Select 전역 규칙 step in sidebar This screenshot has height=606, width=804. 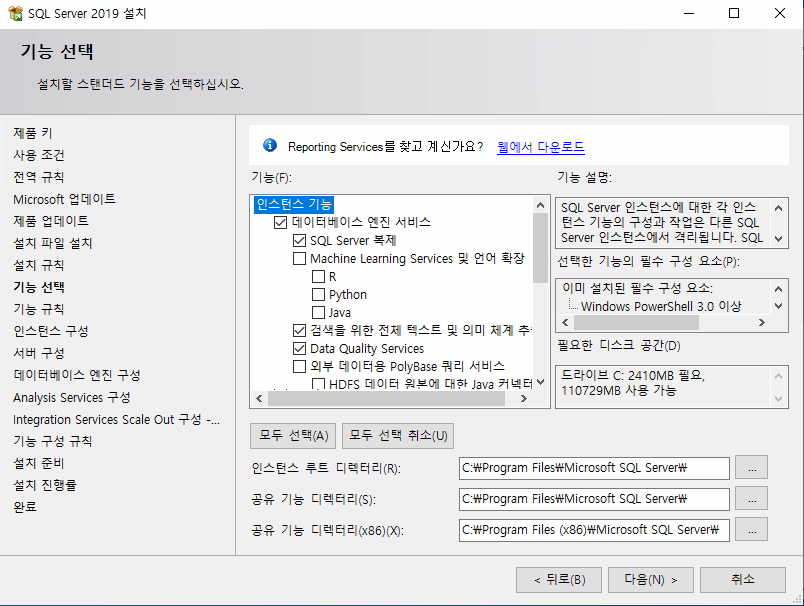tap(39, 177)
